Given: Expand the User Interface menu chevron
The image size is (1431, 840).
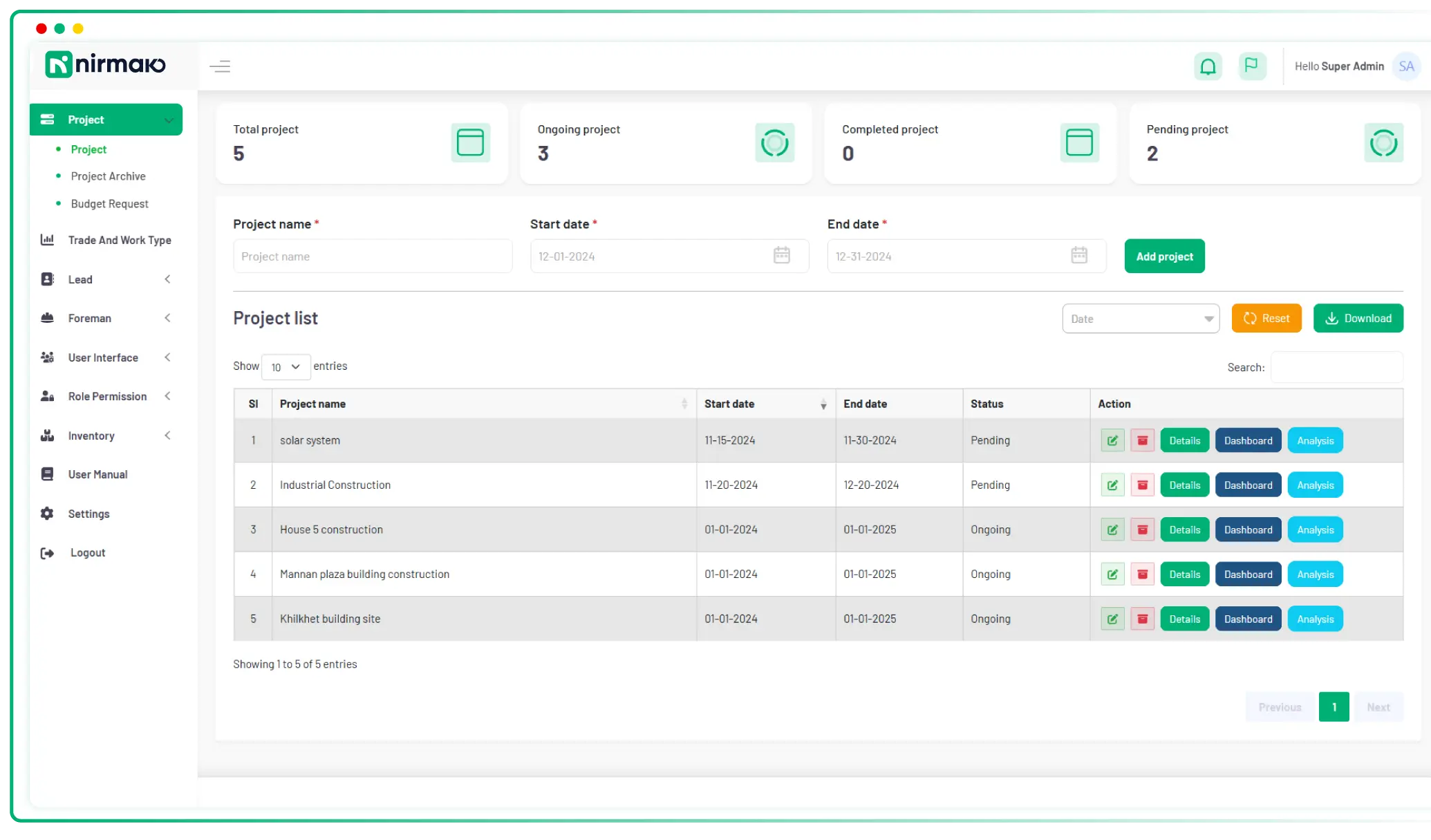Looking at the screenshot, I should pyautogui.click(x=167, y=357).
